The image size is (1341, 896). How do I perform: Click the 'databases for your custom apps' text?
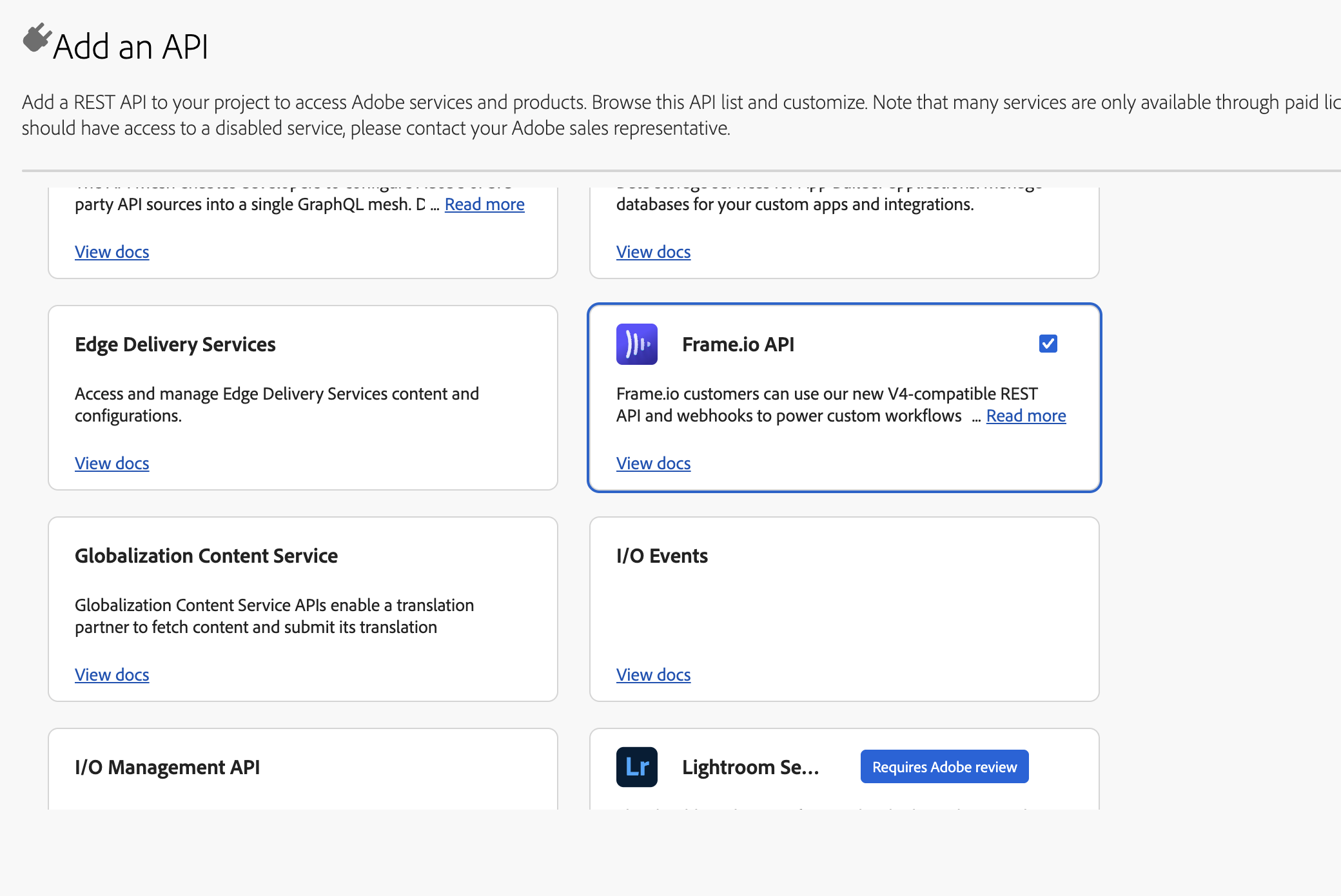tap(795, 204)
